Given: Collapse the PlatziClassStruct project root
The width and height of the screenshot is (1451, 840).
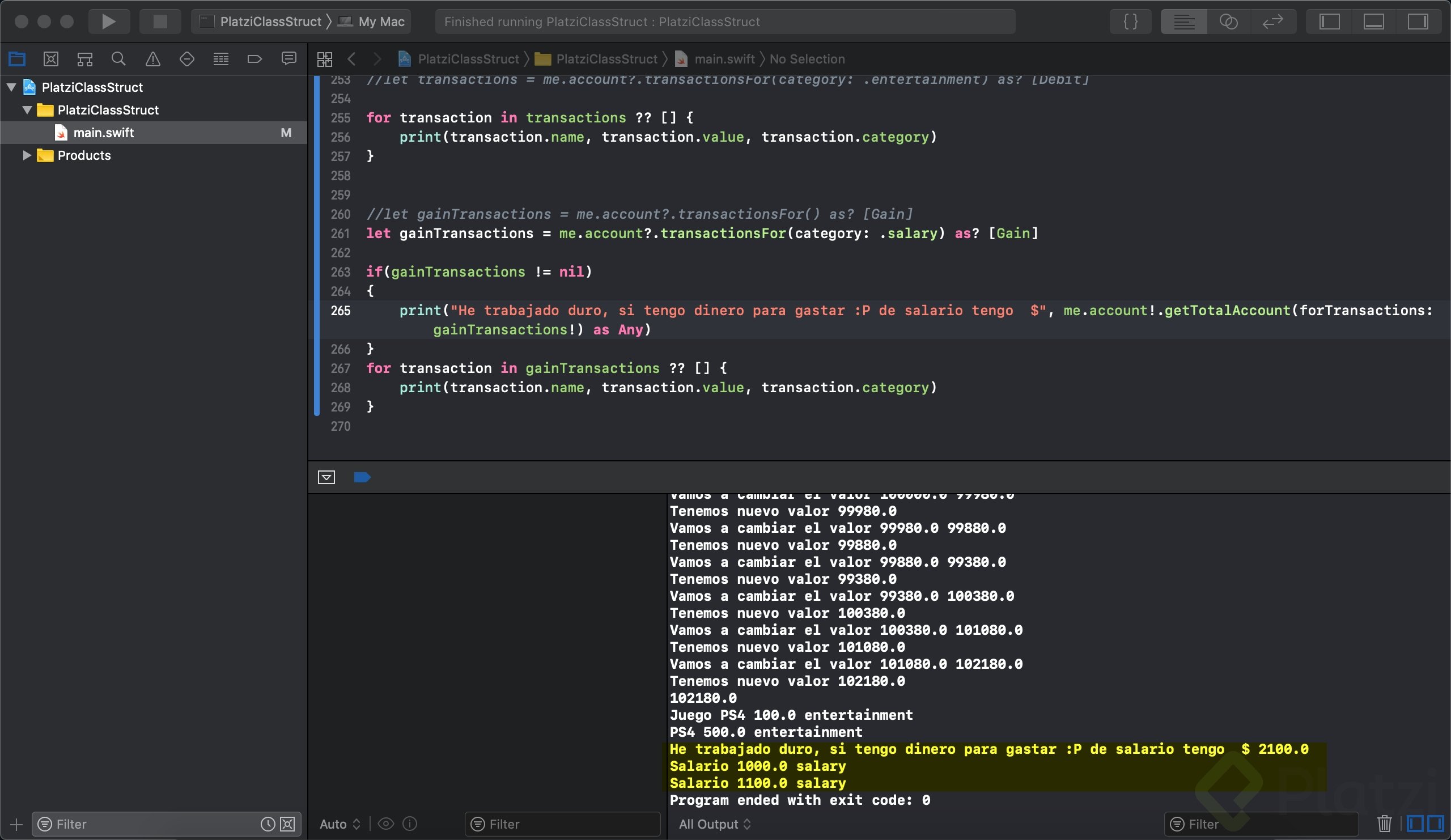Looking at the screenshot, I should (x=11, y=87).
